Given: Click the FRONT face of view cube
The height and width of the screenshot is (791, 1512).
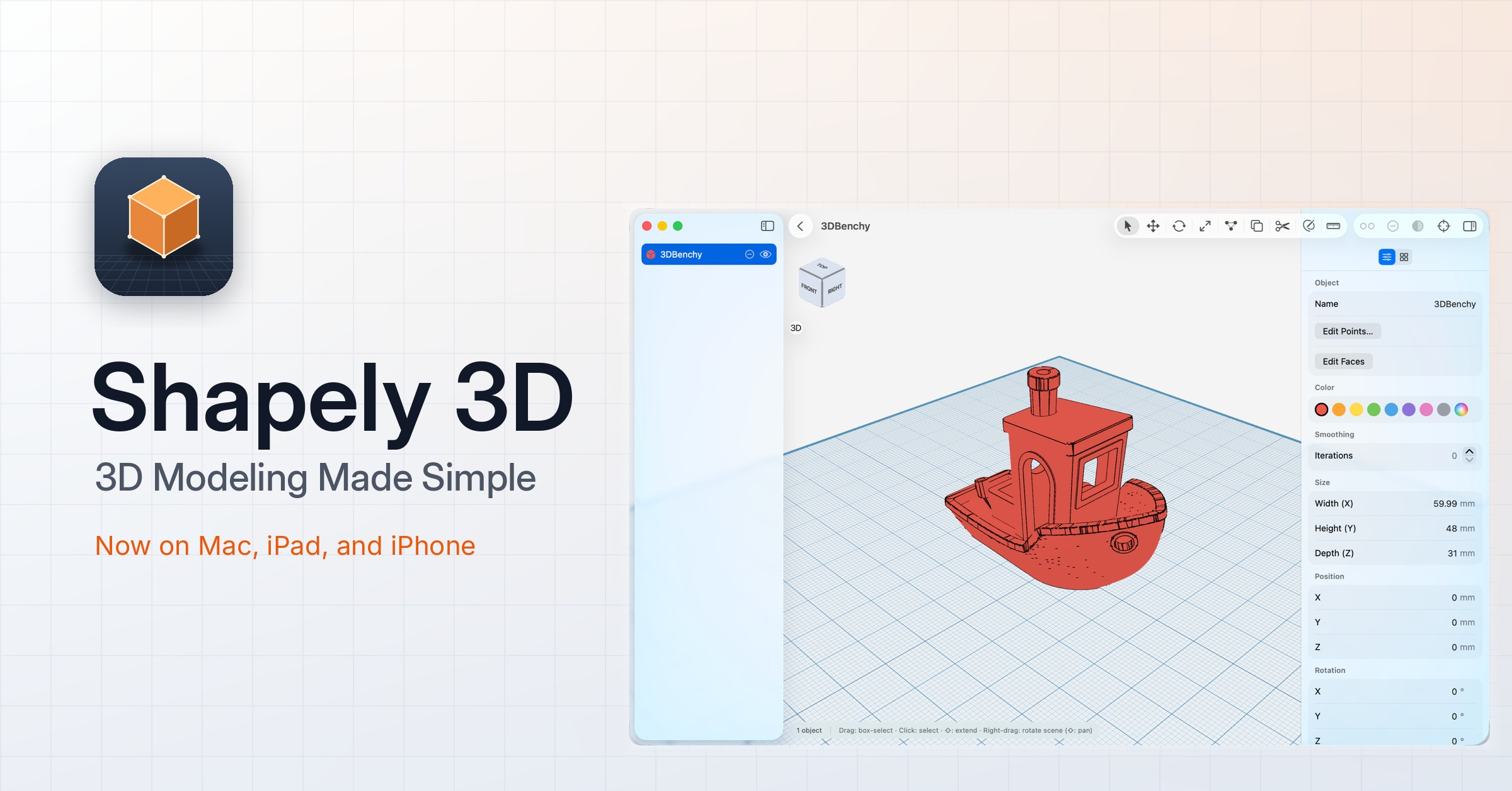Looking at the screenshot, I should click(x=810, y=289).
